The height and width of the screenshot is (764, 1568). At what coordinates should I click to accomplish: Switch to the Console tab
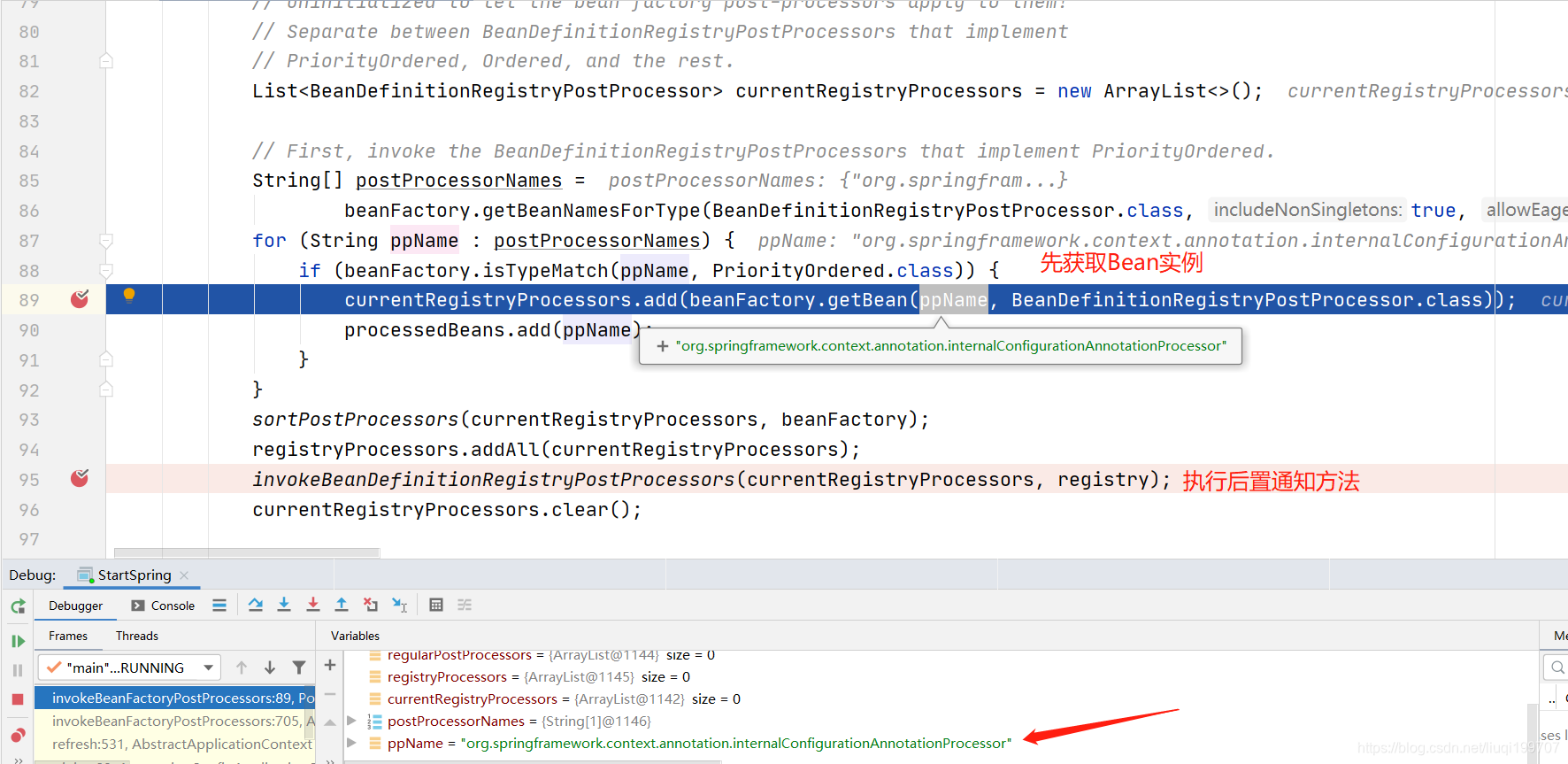tap(163, 606)
